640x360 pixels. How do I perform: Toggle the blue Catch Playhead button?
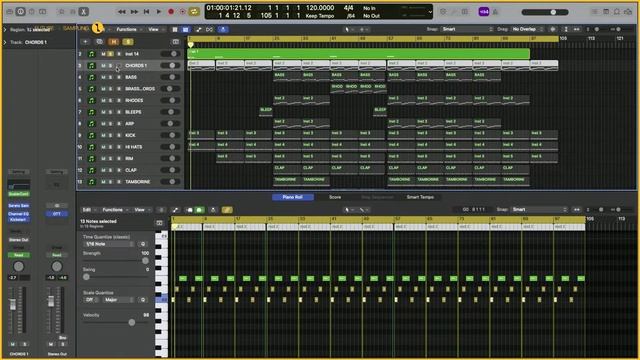click(223, 29)
